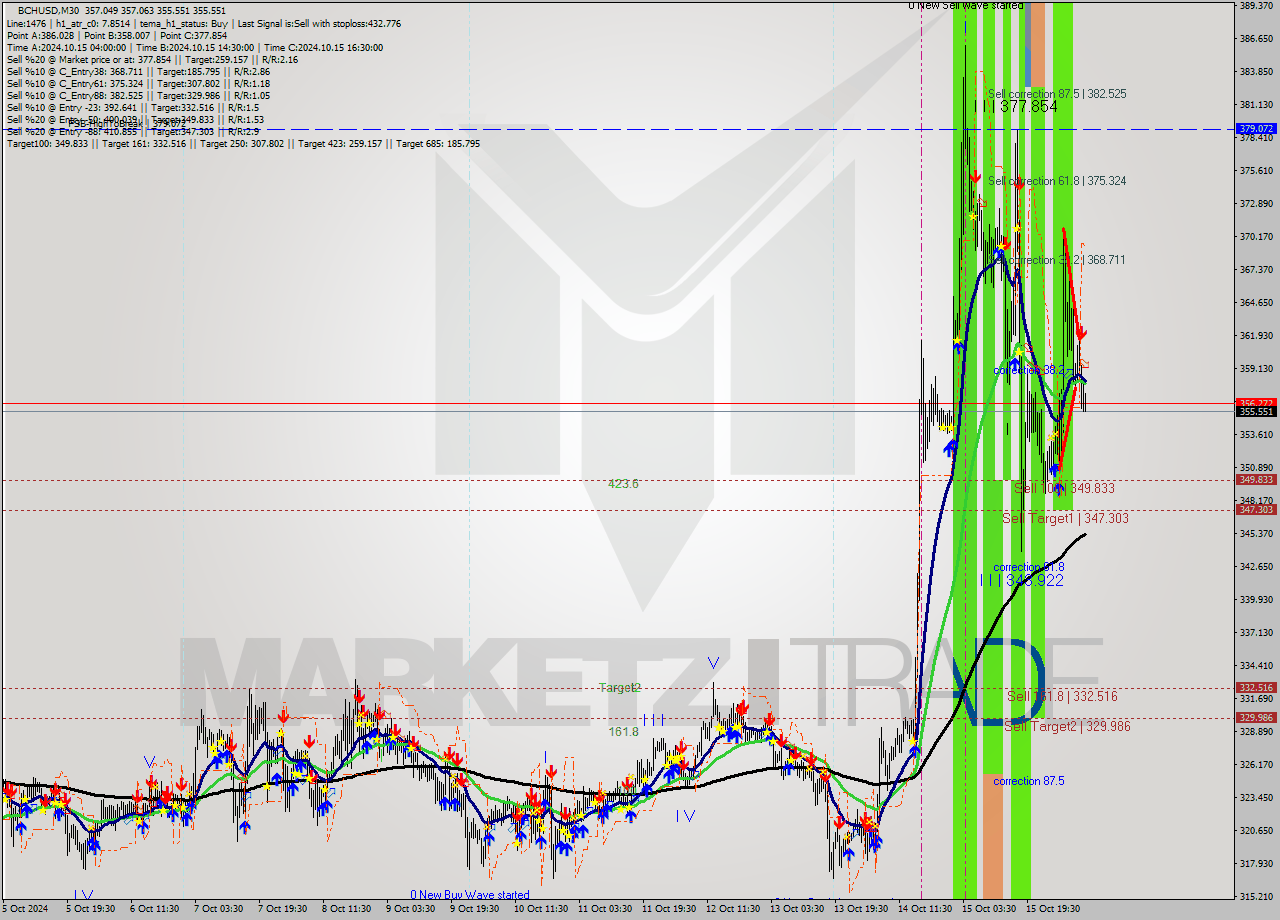The height and width of the screenshot is (920, 1280).
Task: Click the red 349.833 axis price tag
Action: click(1256, 480)
